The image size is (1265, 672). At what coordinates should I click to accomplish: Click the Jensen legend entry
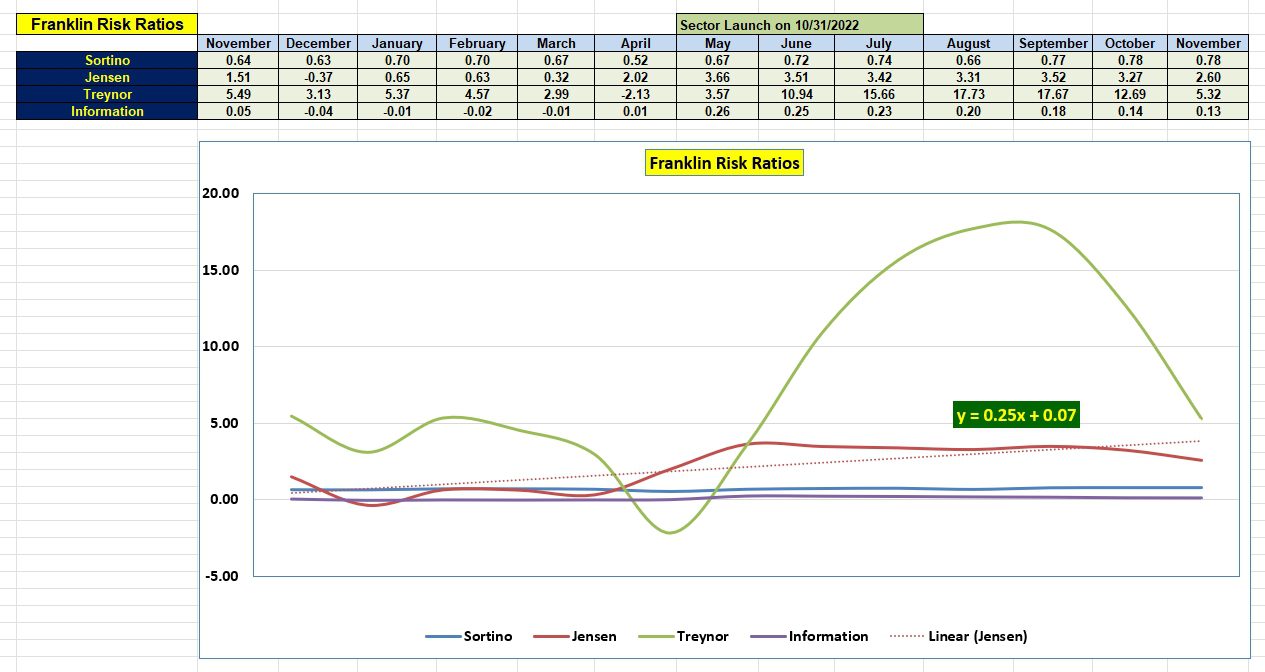pos(575,636)
